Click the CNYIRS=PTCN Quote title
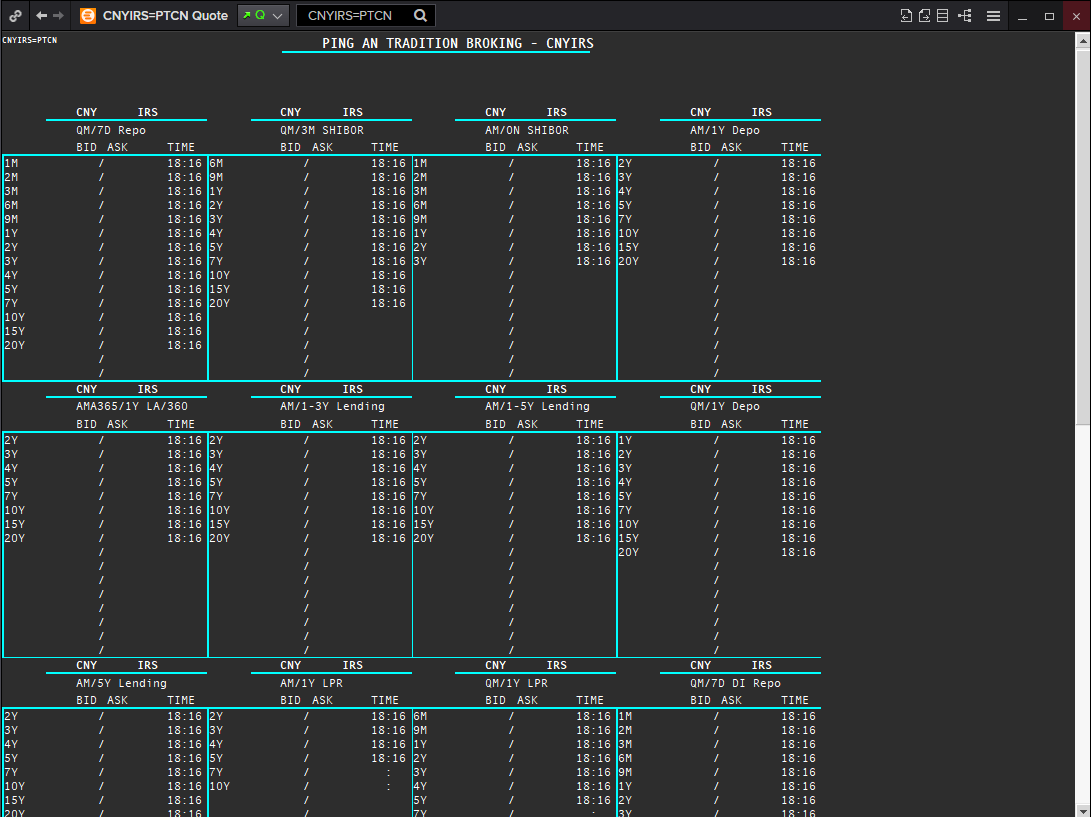The height and width of the screenshot is (817, 1091). (x=166, y=15)
